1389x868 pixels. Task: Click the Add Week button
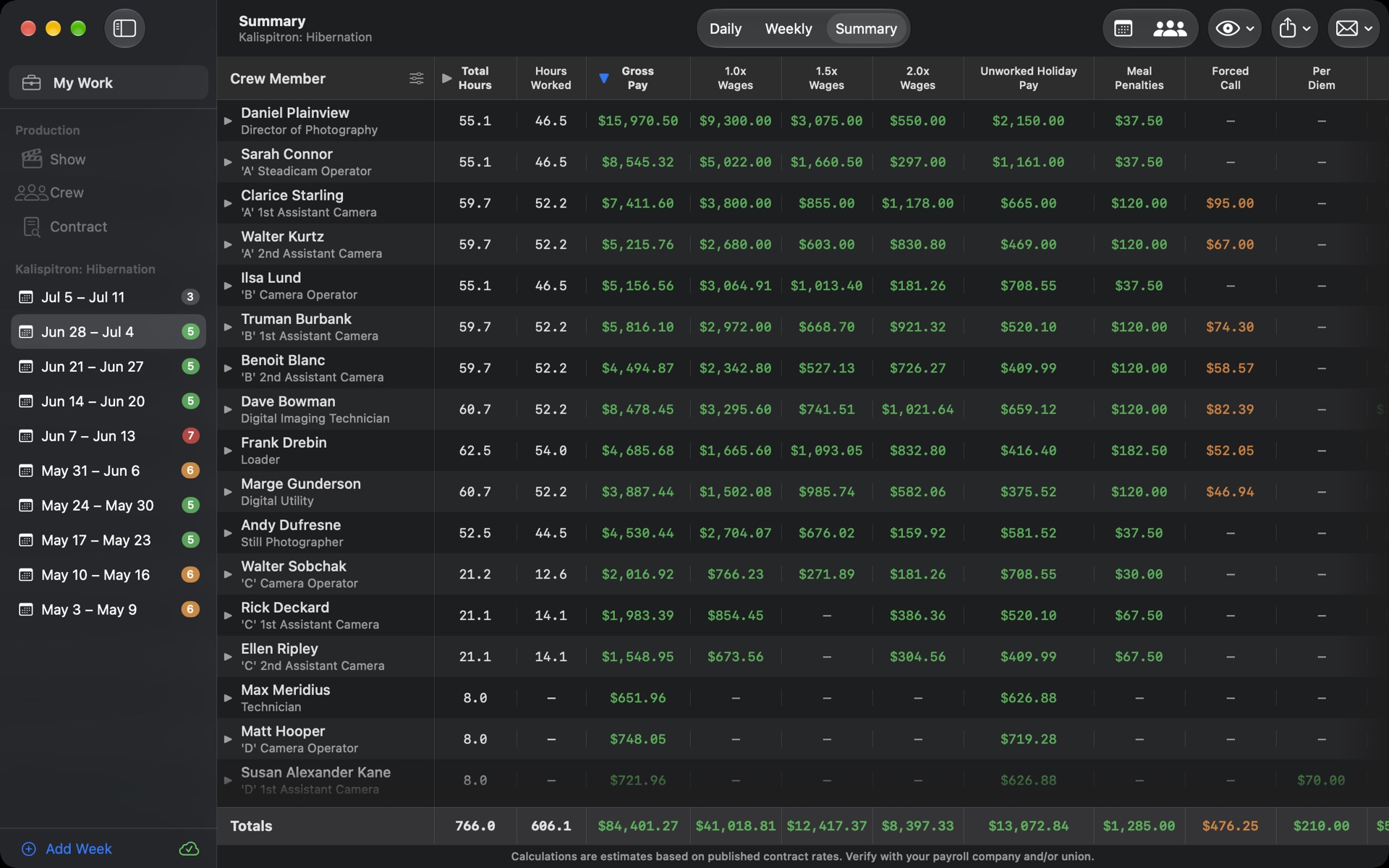(67, 848)
